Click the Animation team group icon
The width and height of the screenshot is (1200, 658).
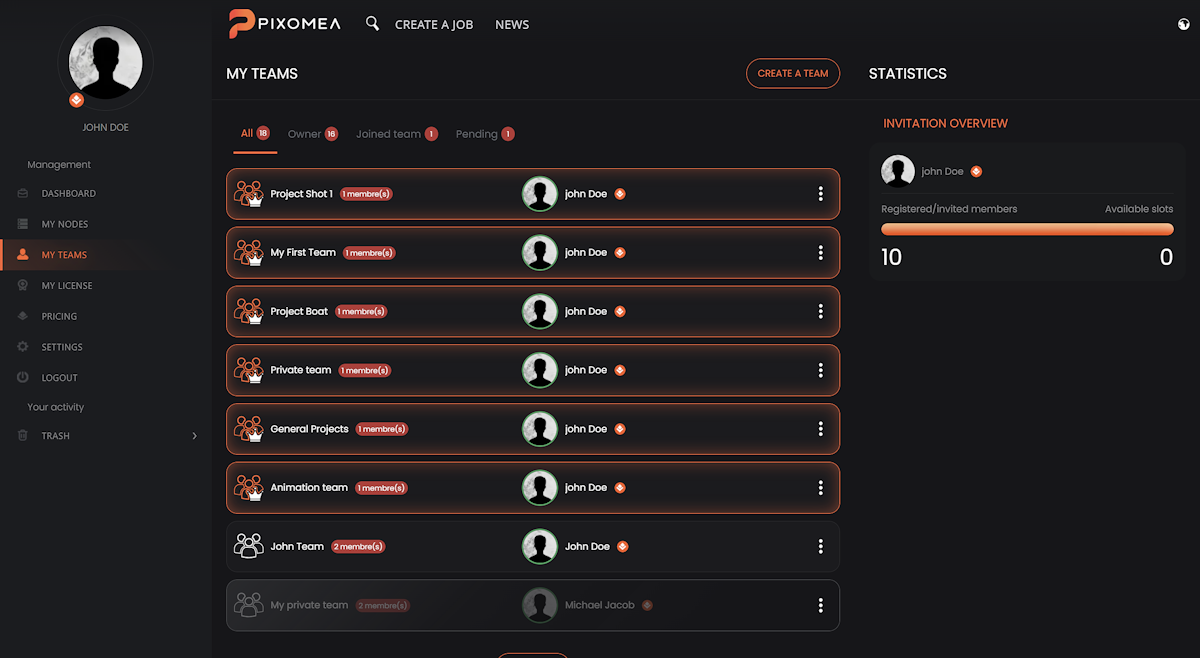pos(248,488)
